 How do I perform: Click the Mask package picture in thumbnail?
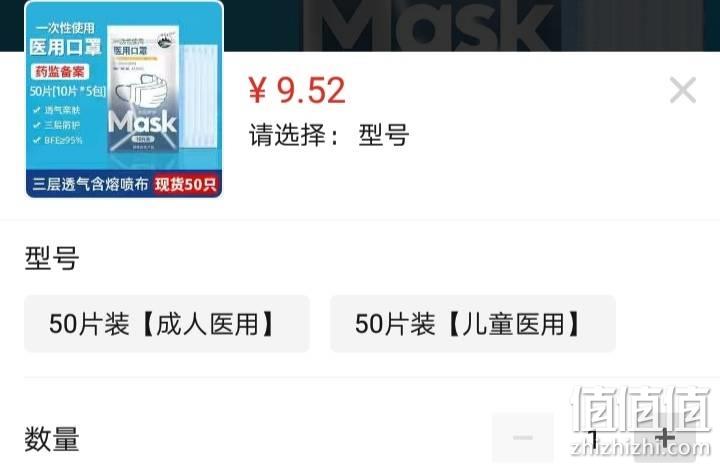(x=143, y=90)
